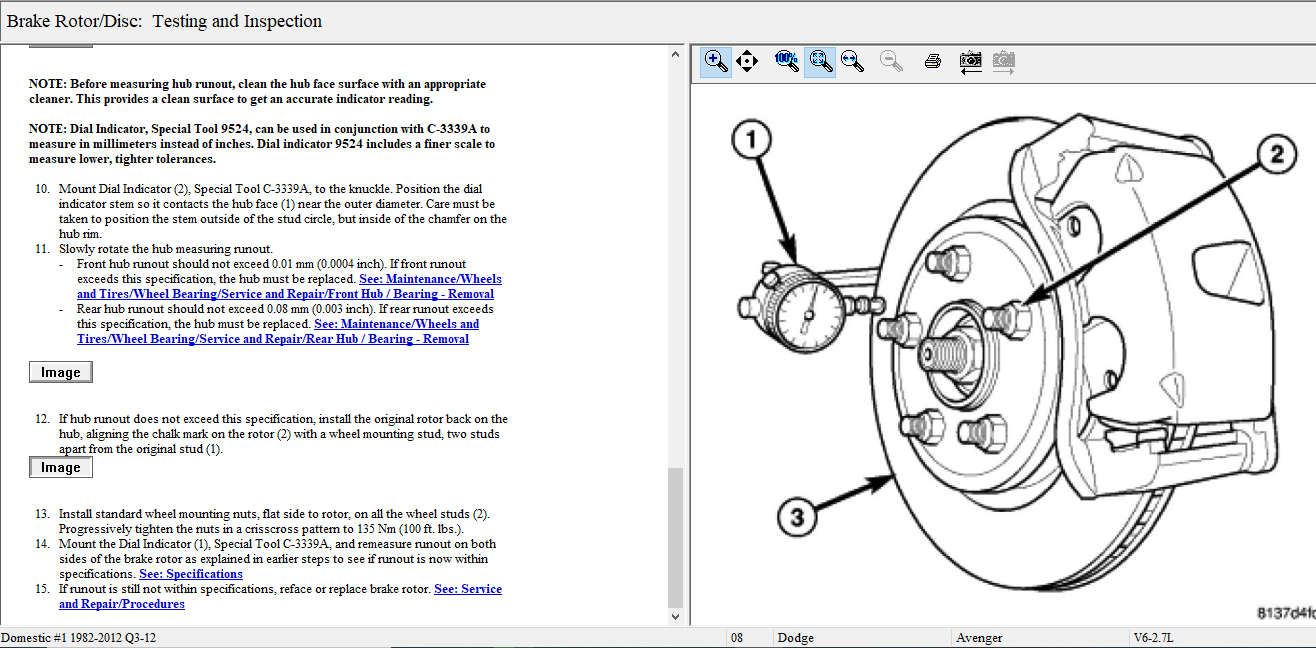This screenshot has width=1316, height=648.
Task: Print the brake rotor diagram
Action: 932,61
